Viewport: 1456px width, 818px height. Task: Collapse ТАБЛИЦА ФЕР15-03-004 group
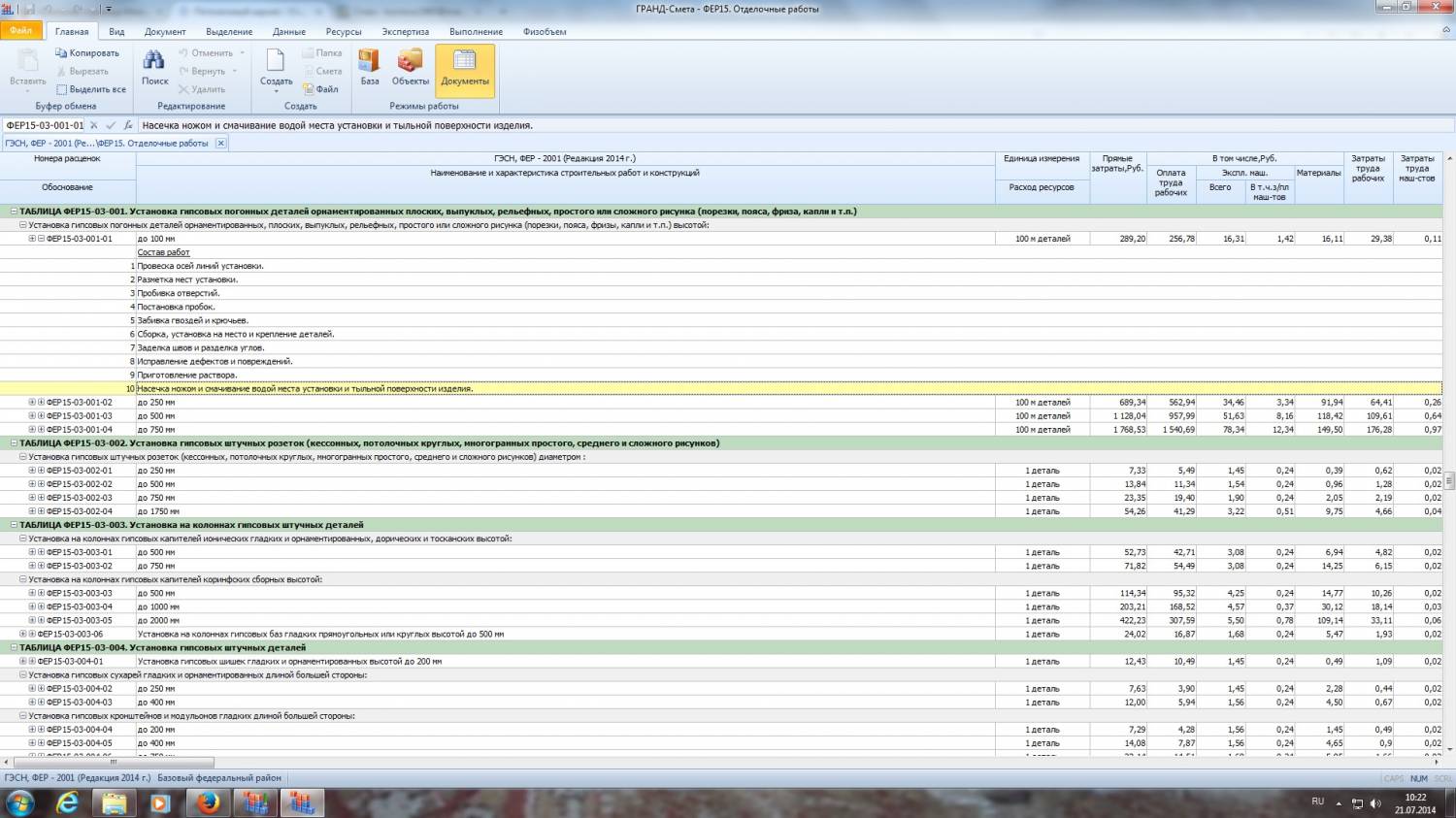[14, 647]
